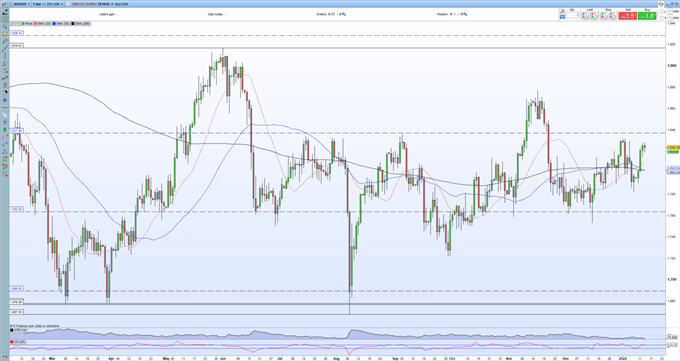Click the trash can delete drawings icon

point(5,85)
